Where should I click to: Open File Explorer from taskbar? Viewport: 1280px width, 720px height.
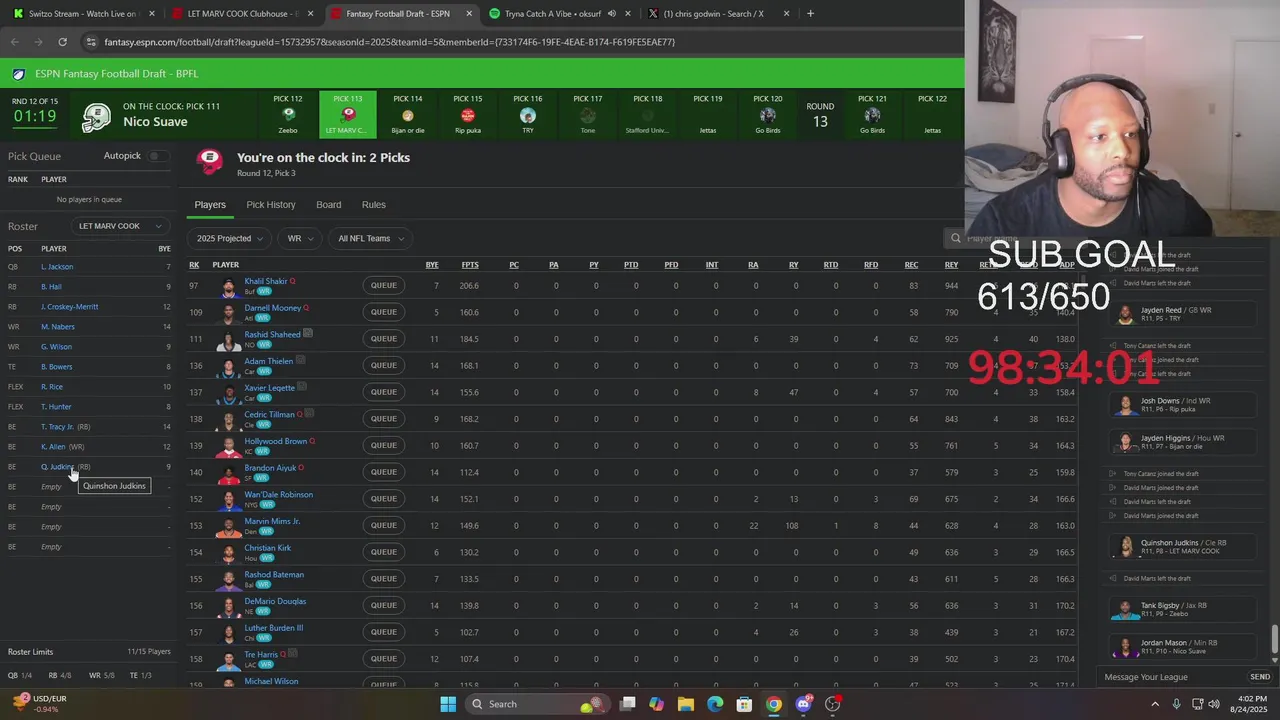click(x=686, y=704)
